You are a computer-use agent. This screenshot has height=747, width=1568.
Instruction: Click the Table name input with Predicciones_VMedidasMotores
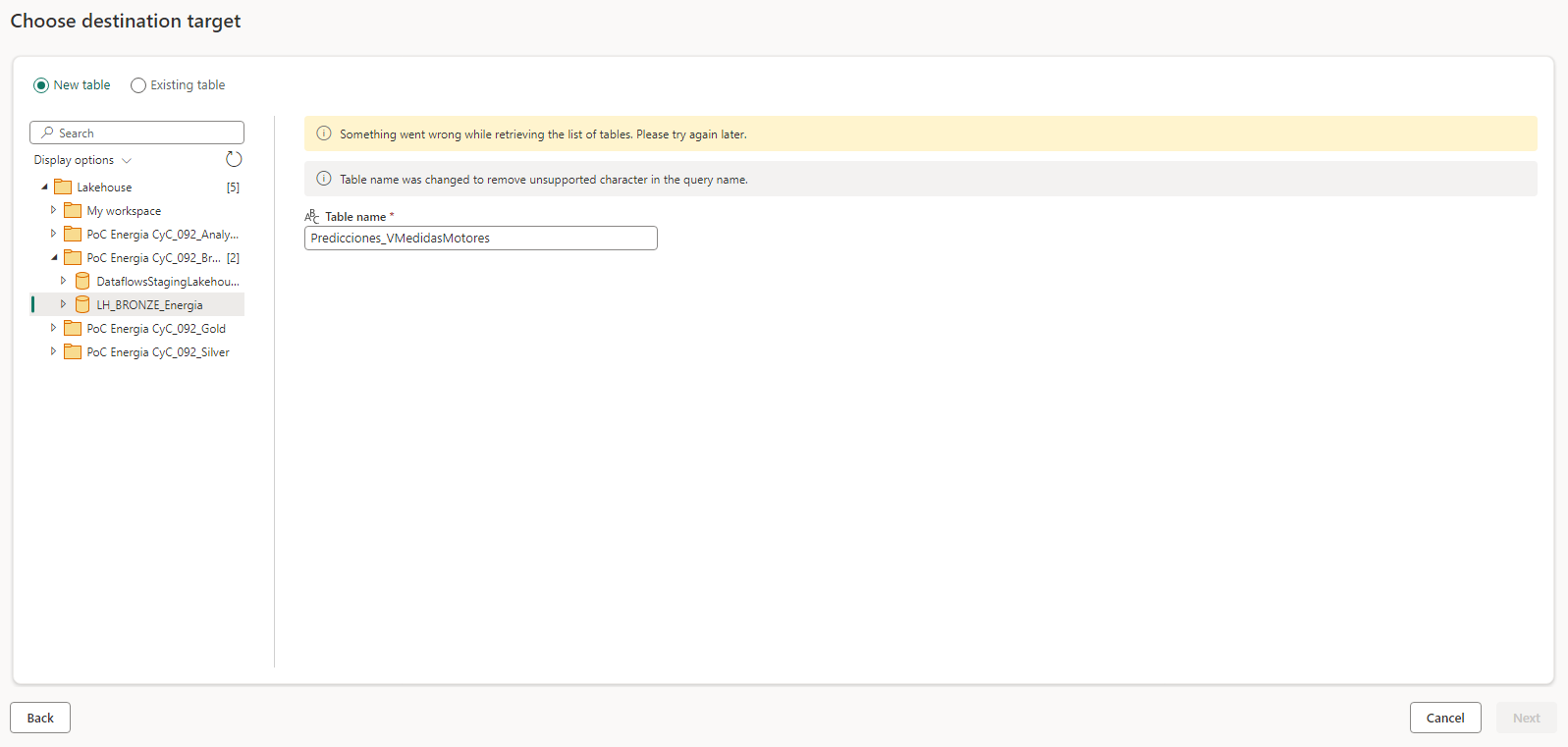[x=481, y=238]
